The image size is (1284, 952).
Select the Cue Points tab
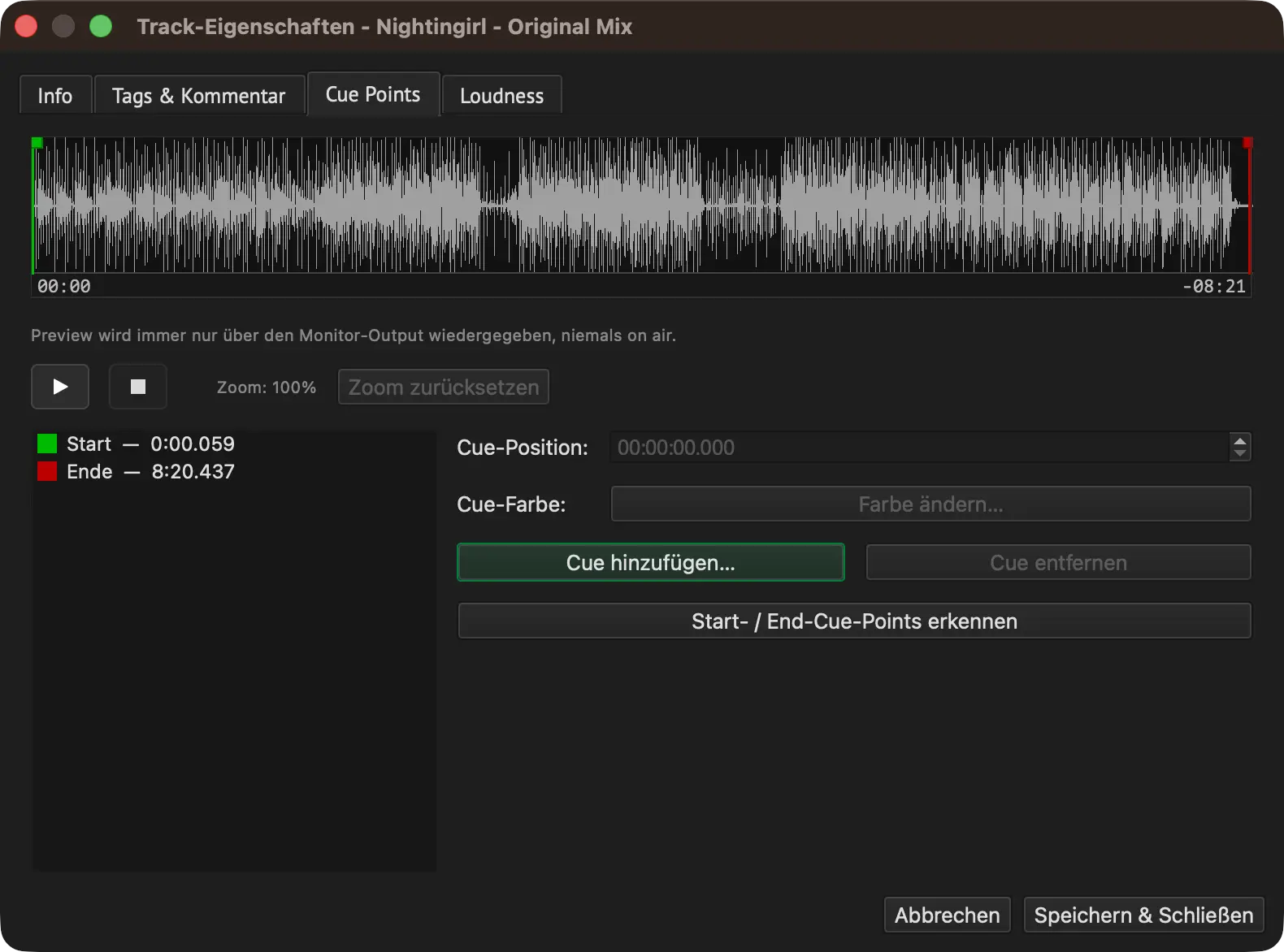pyautogui.click(x=373, y=94)
